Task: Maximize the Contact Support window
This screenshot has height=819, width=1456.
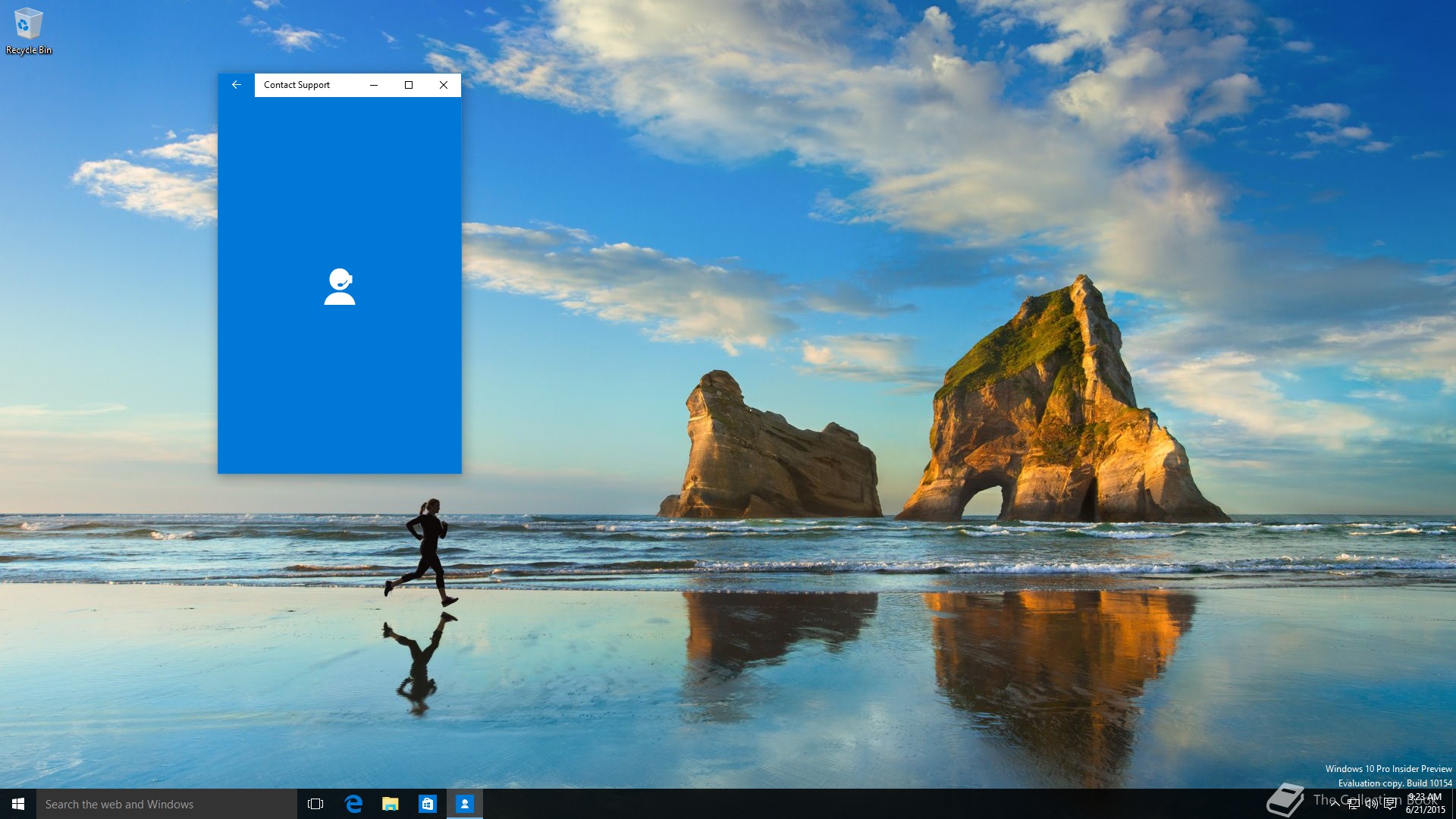Action: coord(409,85)
